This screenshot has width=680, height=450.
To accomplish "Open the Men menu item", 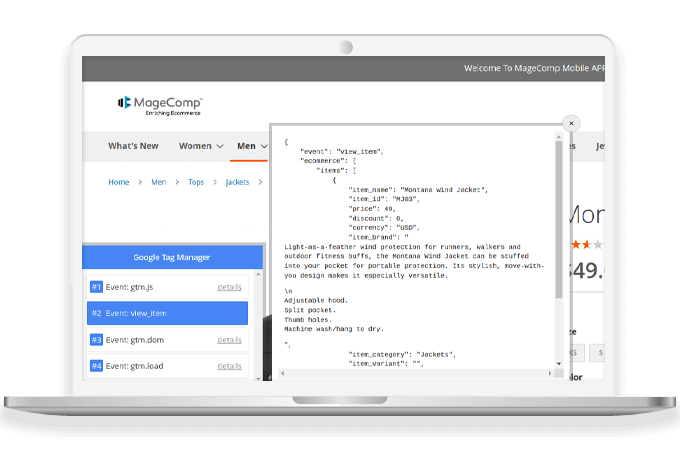I will pyautogui.click(x=246, y=146).
